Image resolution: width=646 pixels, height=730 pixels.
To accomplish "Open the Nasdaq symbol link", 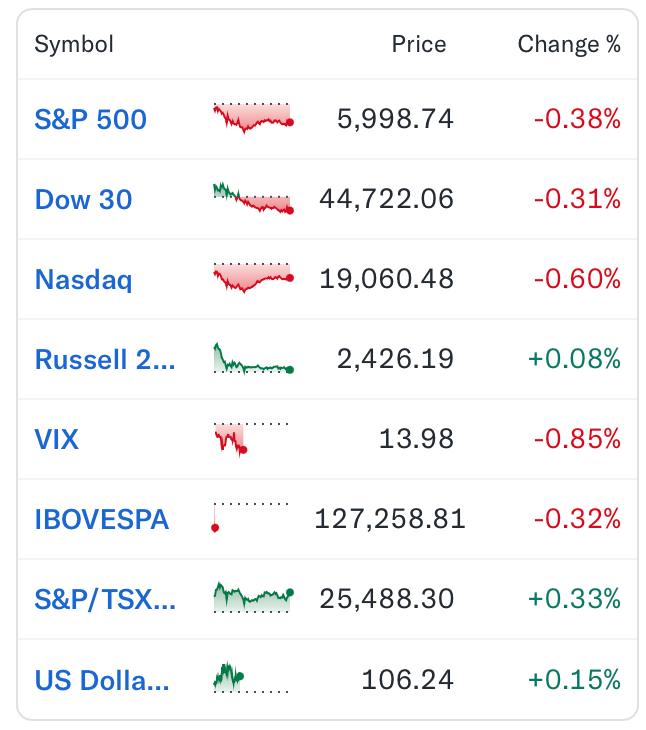I will point(84,279).
